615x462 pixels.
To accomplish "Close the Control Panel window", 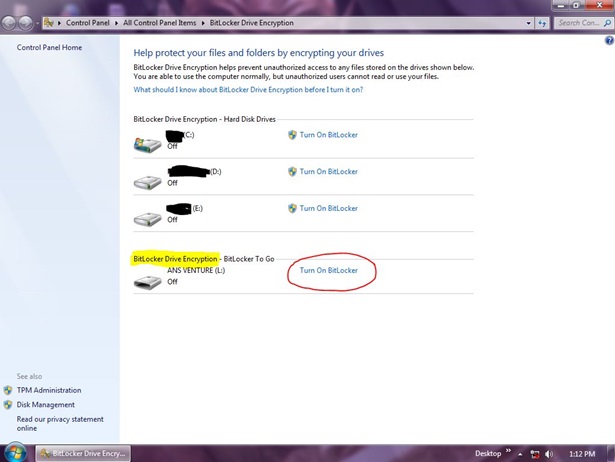I will (599, 5).
